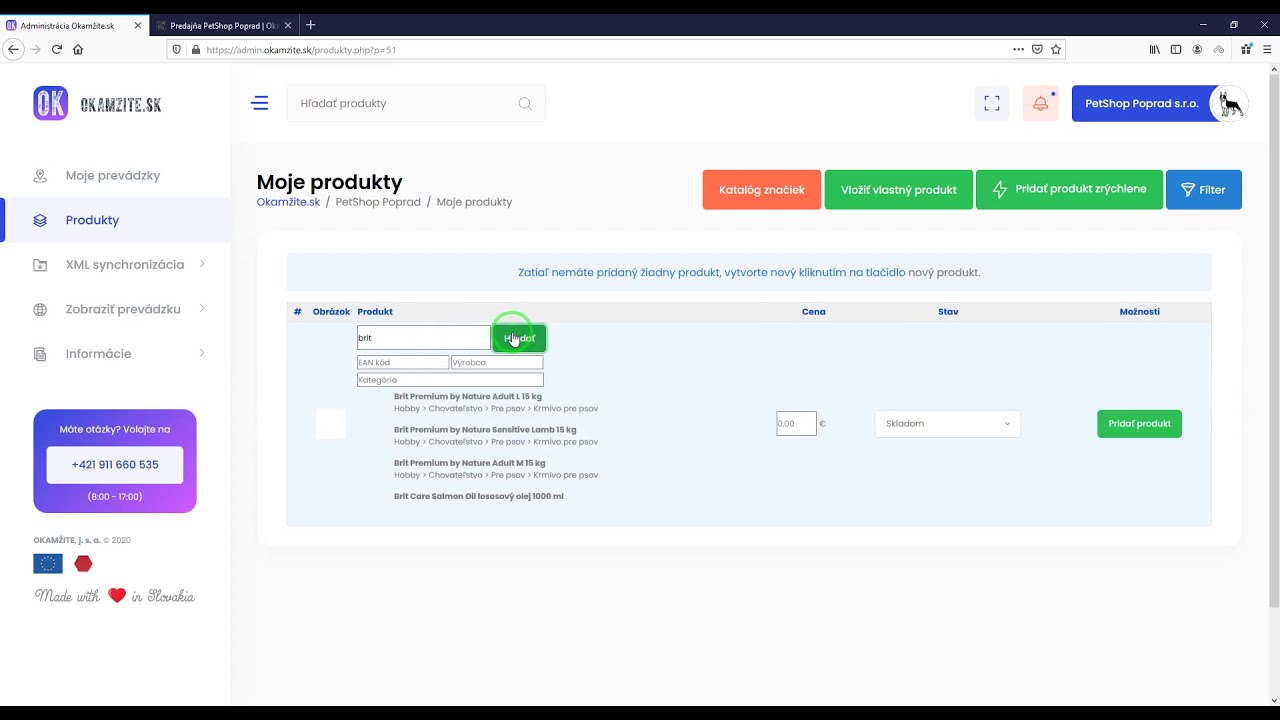Click the magnifier icon in product search
Viewport: 1280px width, 720px height.
pyautogui.click(x=525, y=104)
